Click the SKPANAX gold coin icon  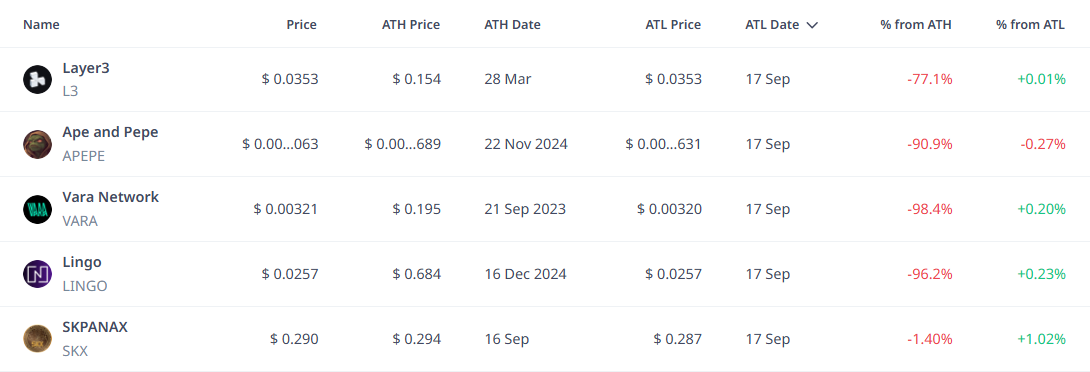38,339
